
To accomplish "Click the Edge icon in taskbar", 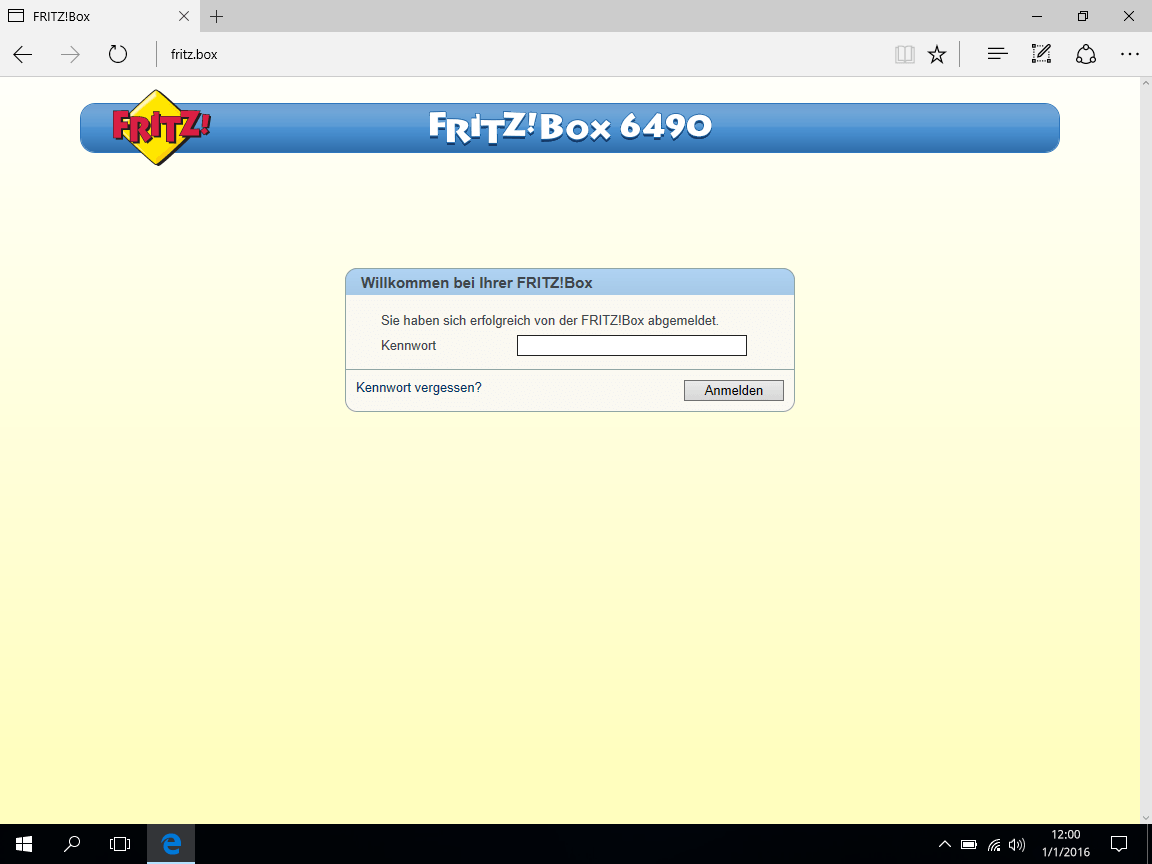I will (x=171, y=844).
